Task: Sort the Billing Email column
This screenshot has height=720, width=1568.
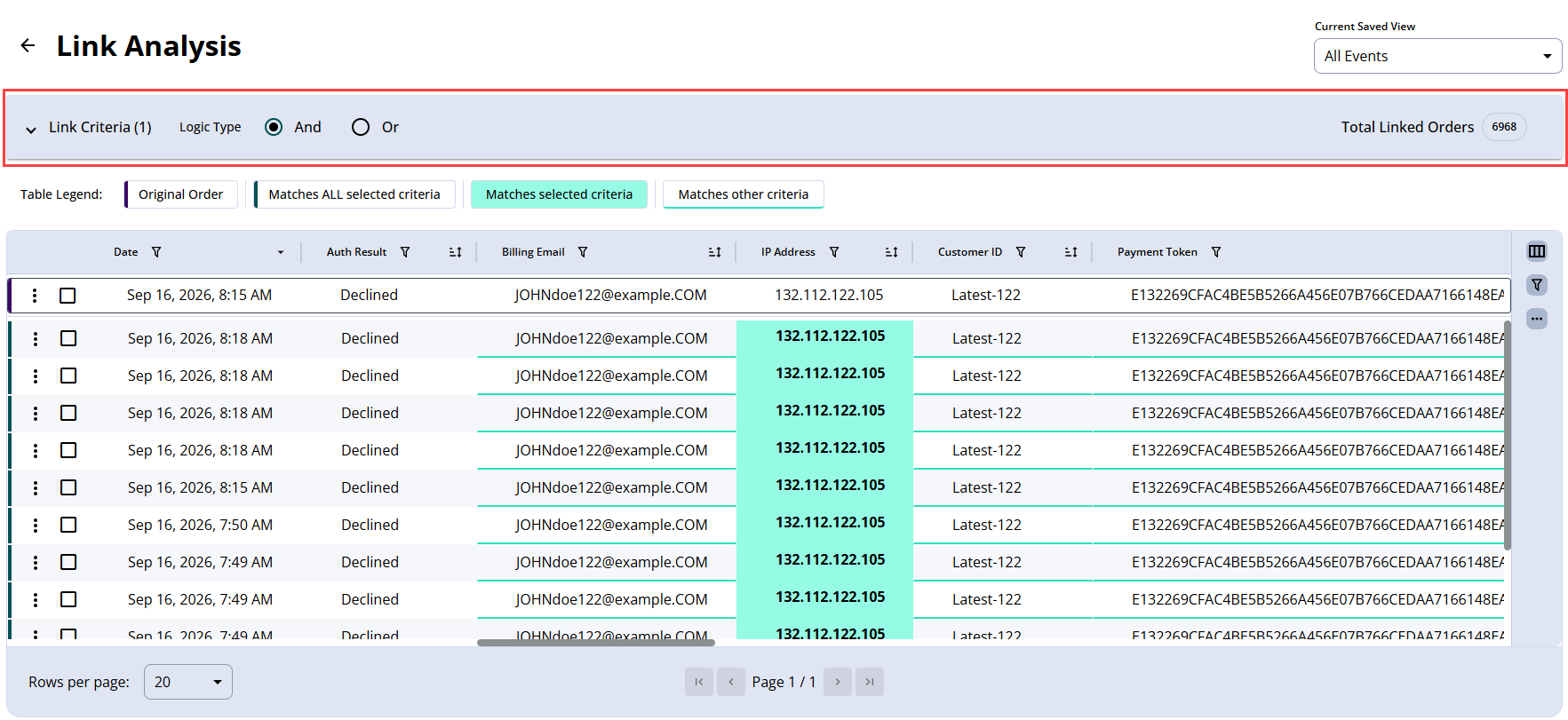Action: tap(715, 252)
